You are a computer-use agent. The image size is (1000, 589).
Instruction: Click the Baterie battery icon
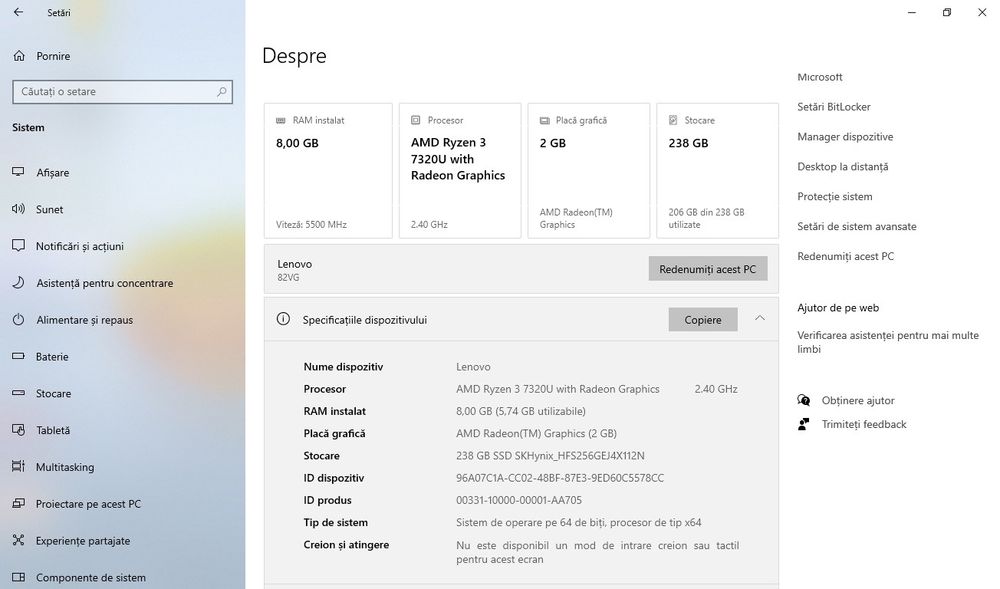pos(18,356)
